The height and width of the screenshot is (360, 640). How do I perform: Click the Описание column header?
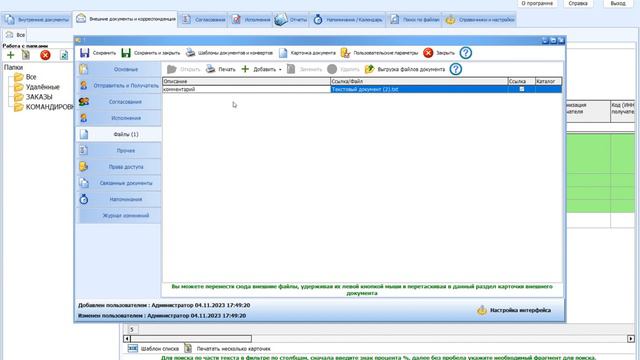[x=247, y=81]
